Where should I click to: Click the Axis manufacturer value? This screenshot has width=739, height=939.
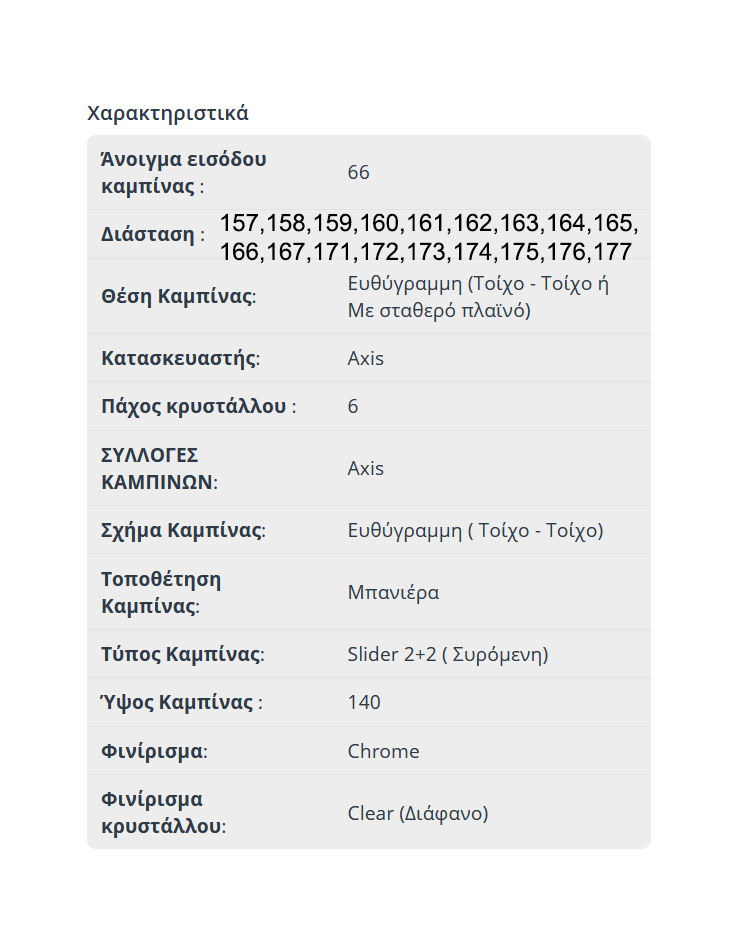tap(365, 358)
